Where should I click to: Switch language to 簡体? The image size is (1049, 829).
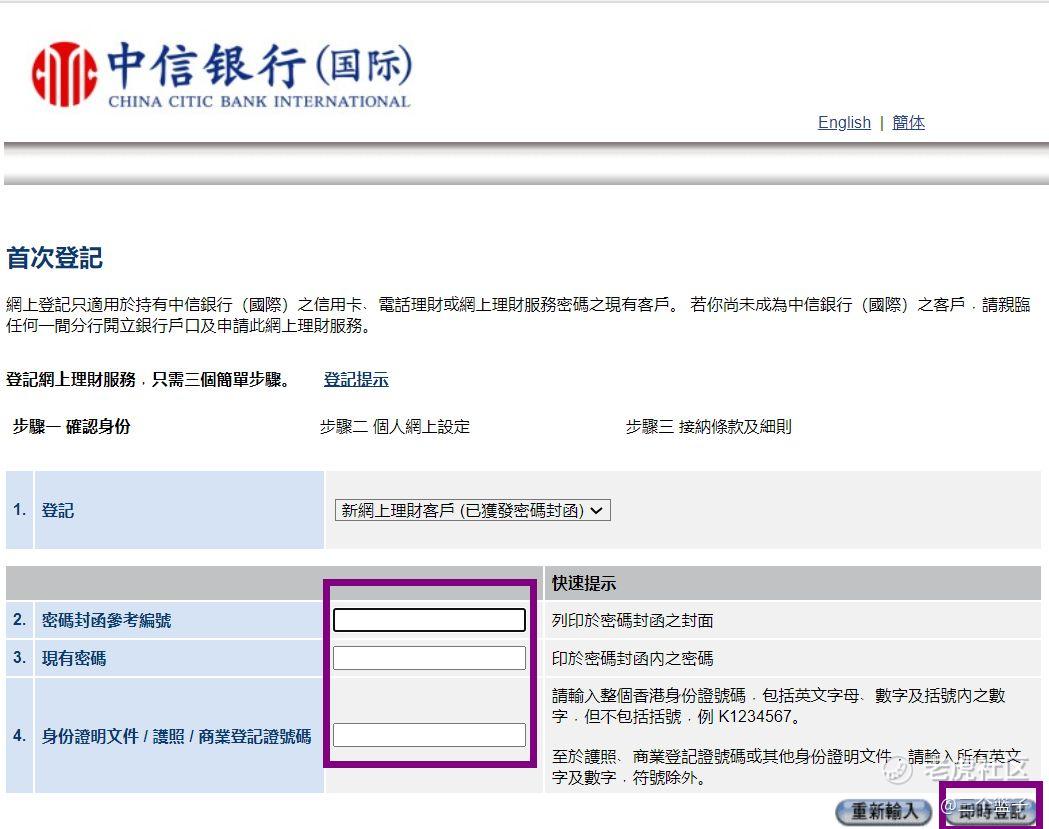[x=909, y=122]
